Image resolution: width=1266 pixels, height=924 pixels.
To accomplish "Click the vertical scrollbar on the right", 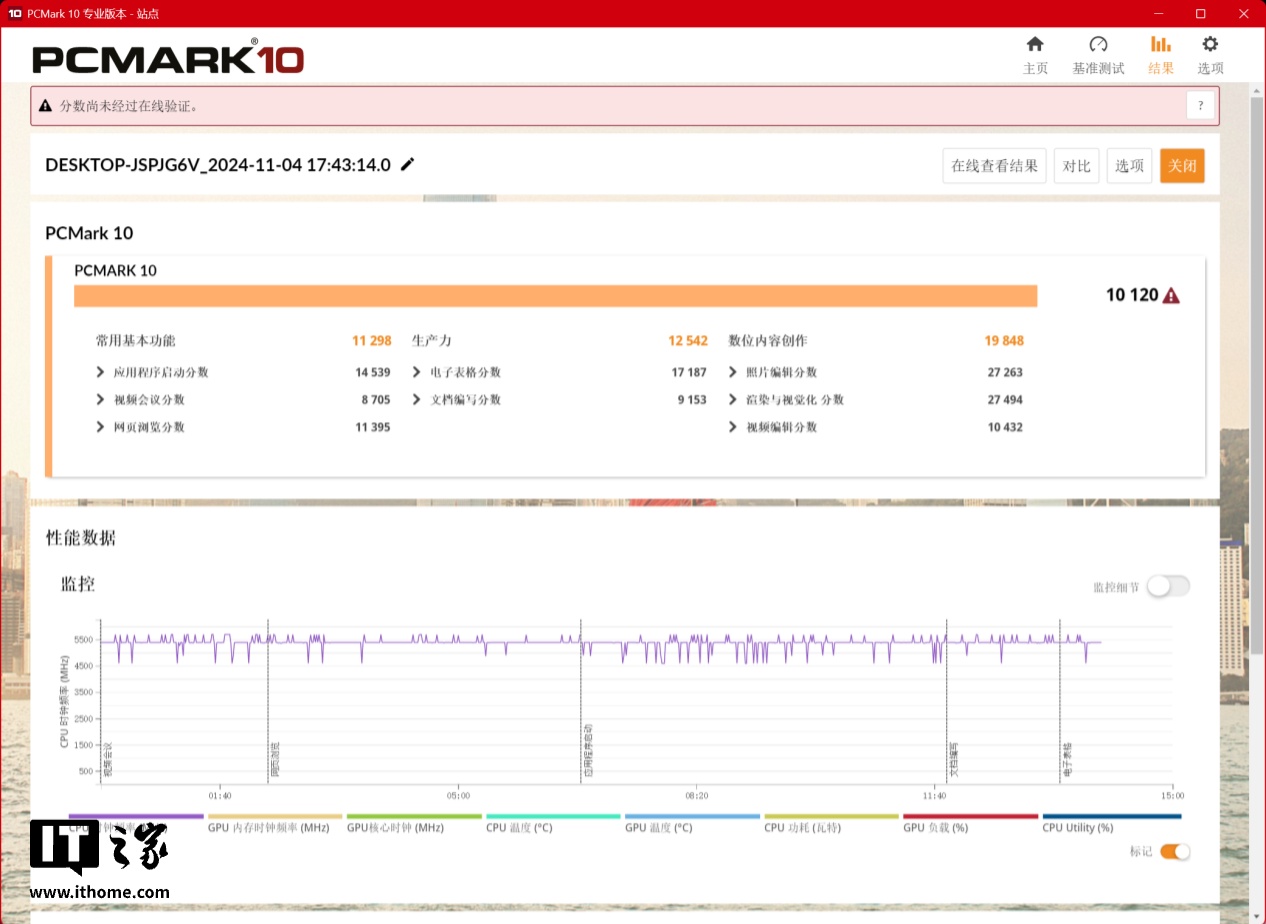I will pos(1257,300).
